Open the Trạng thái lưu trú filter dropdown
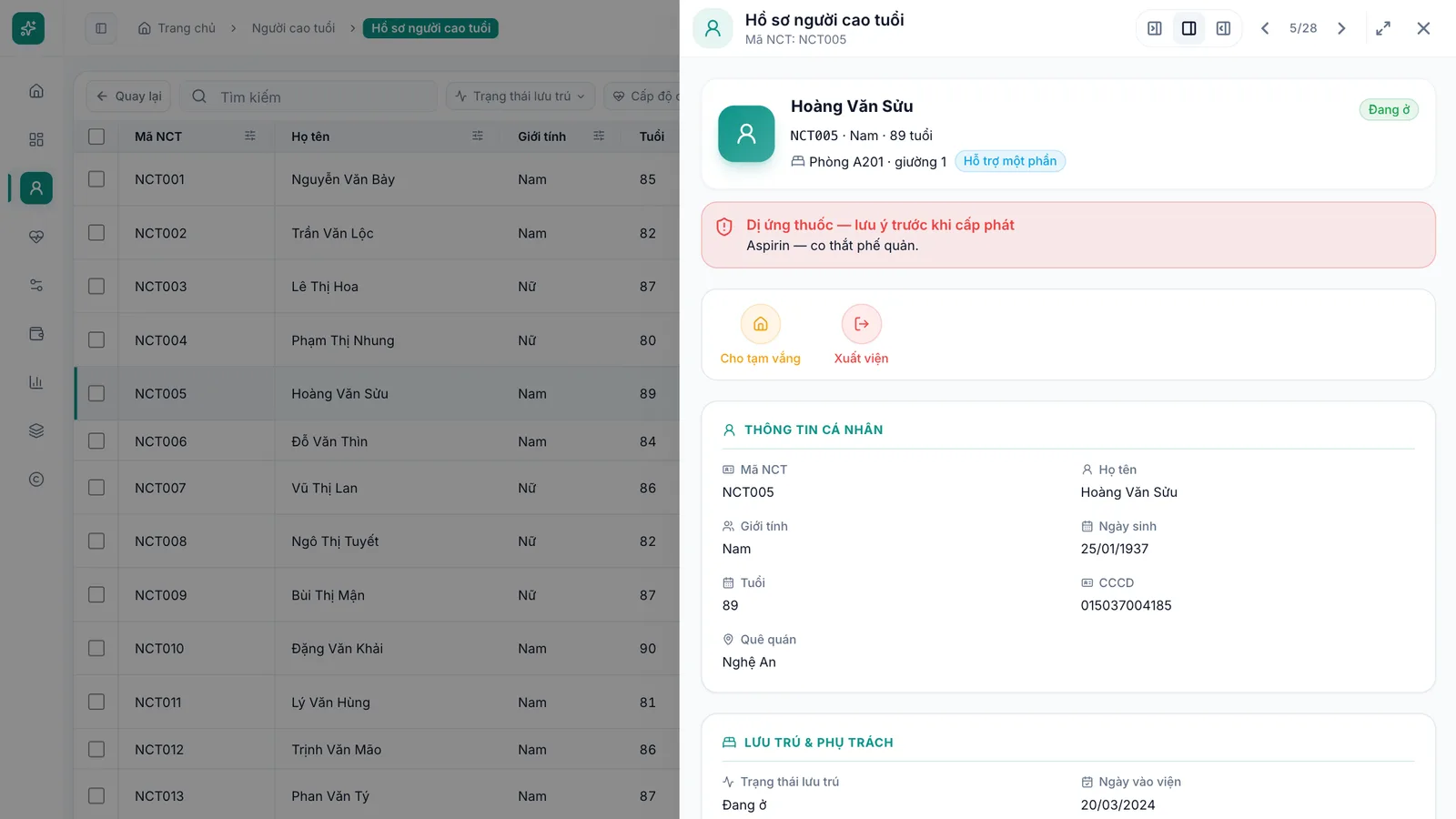Image resolution: width=1456 pixels, height=819 pixels. (x=521, y=96)
